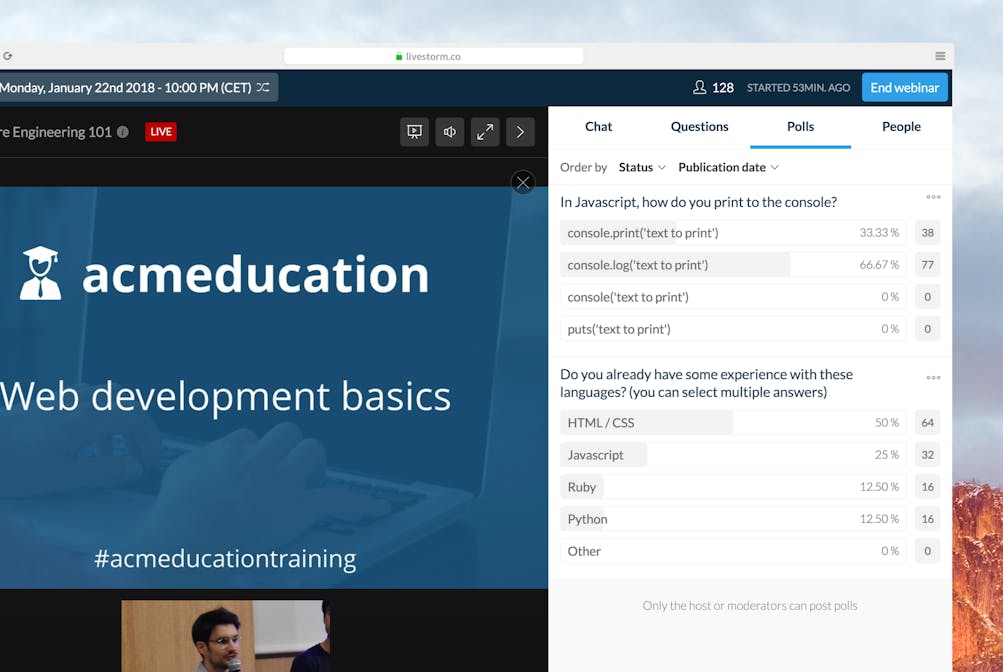Expand the Status order dropdown
The image size is (1003, 672).
point(642,167)
